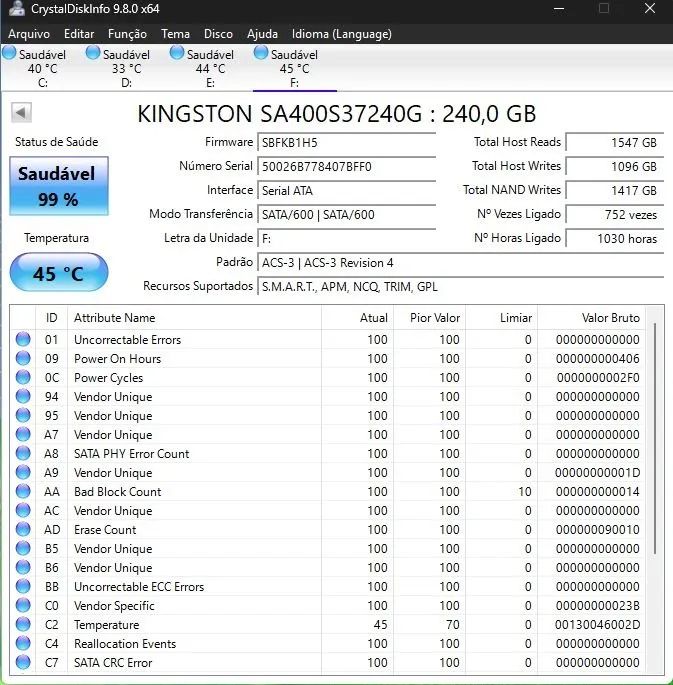
Task: Select the Power On Hours attribute name
Action: [117, 359]
